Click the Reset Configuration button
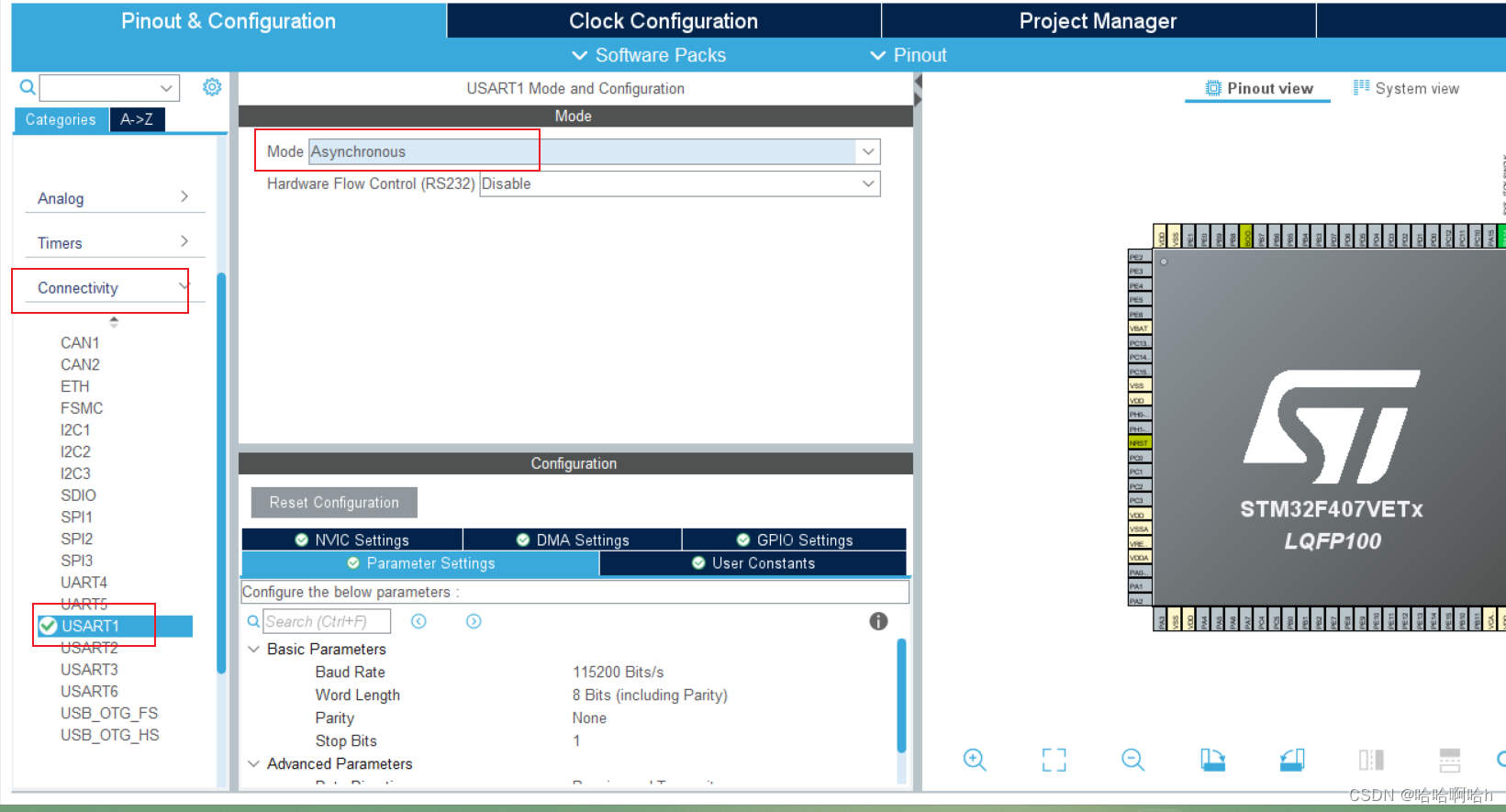The image size is (1506, 812). [334, 503]
